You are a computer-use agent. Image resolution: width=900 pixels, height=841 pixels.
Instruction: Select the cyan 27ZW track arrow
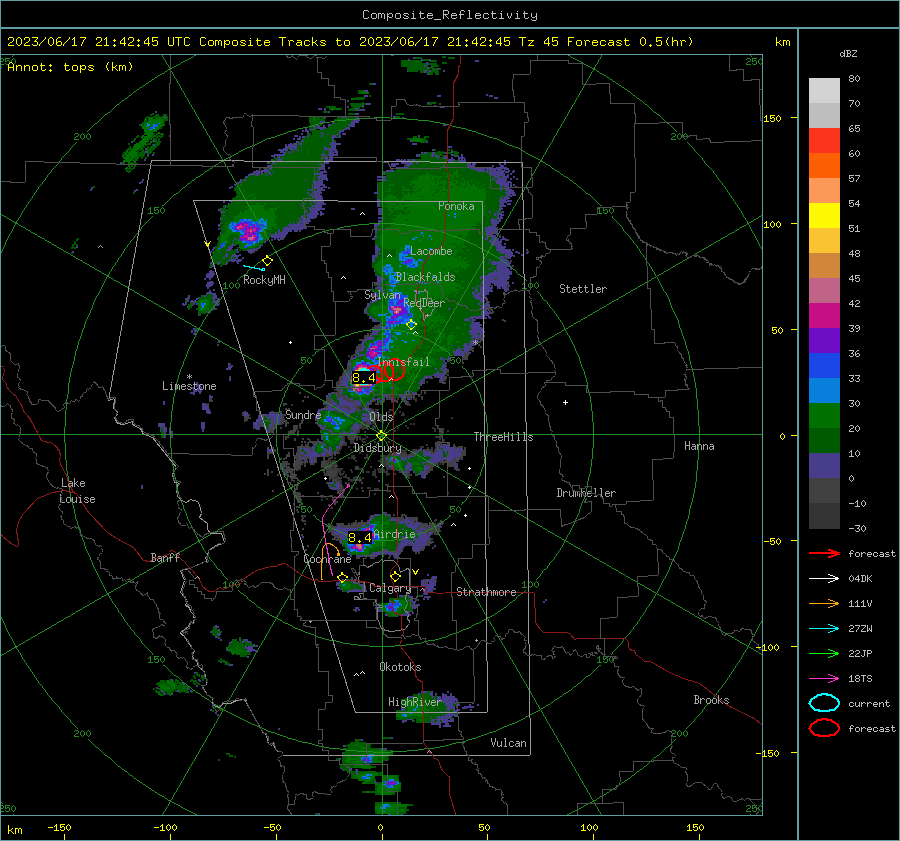point(824,629)
